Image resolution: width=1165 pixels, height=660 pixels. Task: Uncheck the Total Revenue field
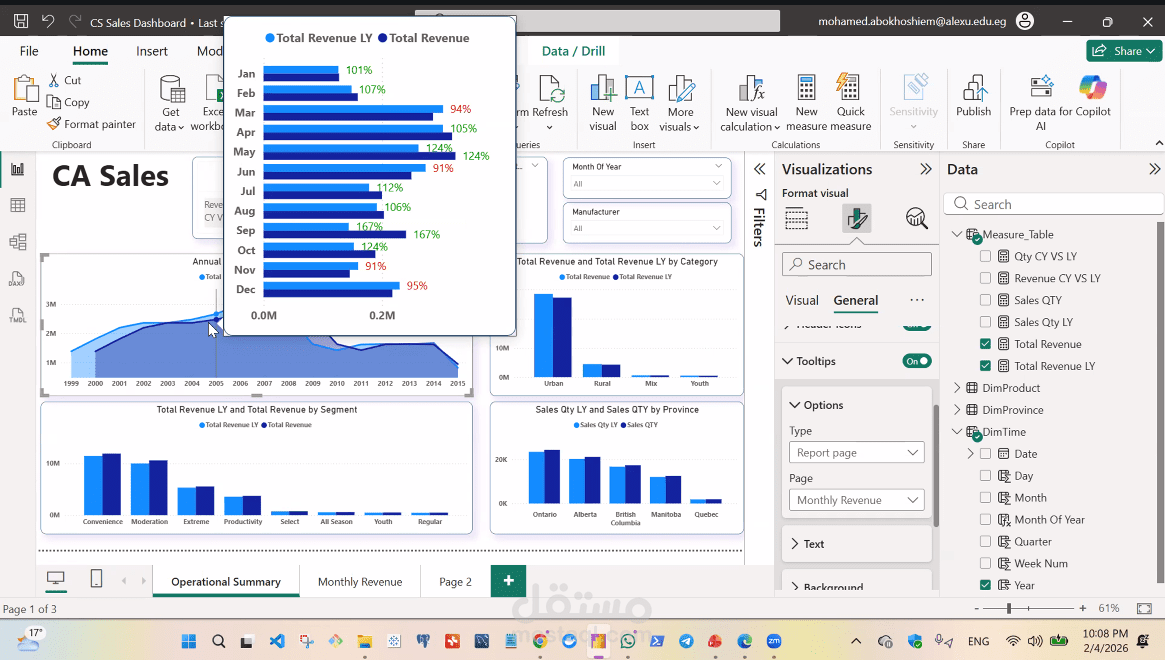click(985, 343)
